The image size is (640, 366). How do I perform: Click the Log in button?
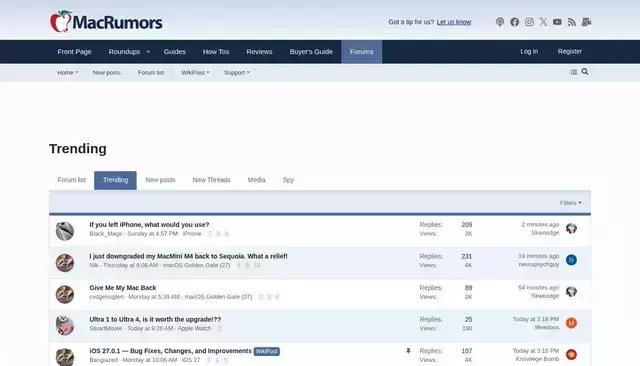529,51
